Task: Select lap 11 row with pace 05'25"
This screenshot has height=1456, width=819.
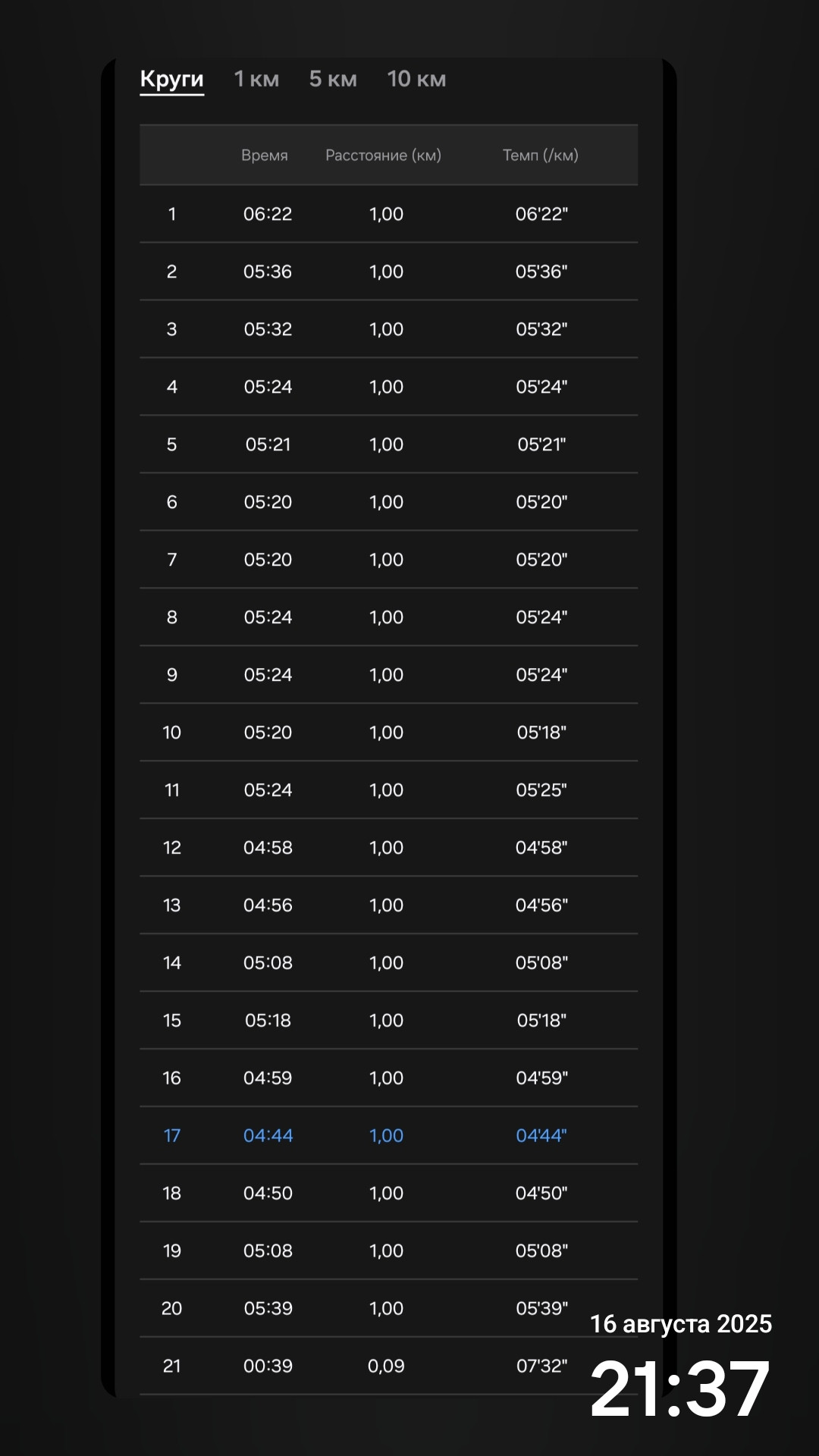Action: (388, 790)
